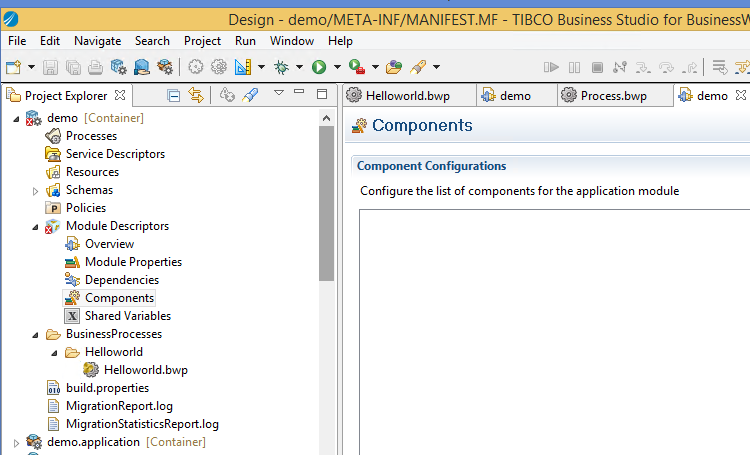This screenshot has height=455, width=750.
Task: Click the New wizard icon in the toolbar
Action: (13, 67)
